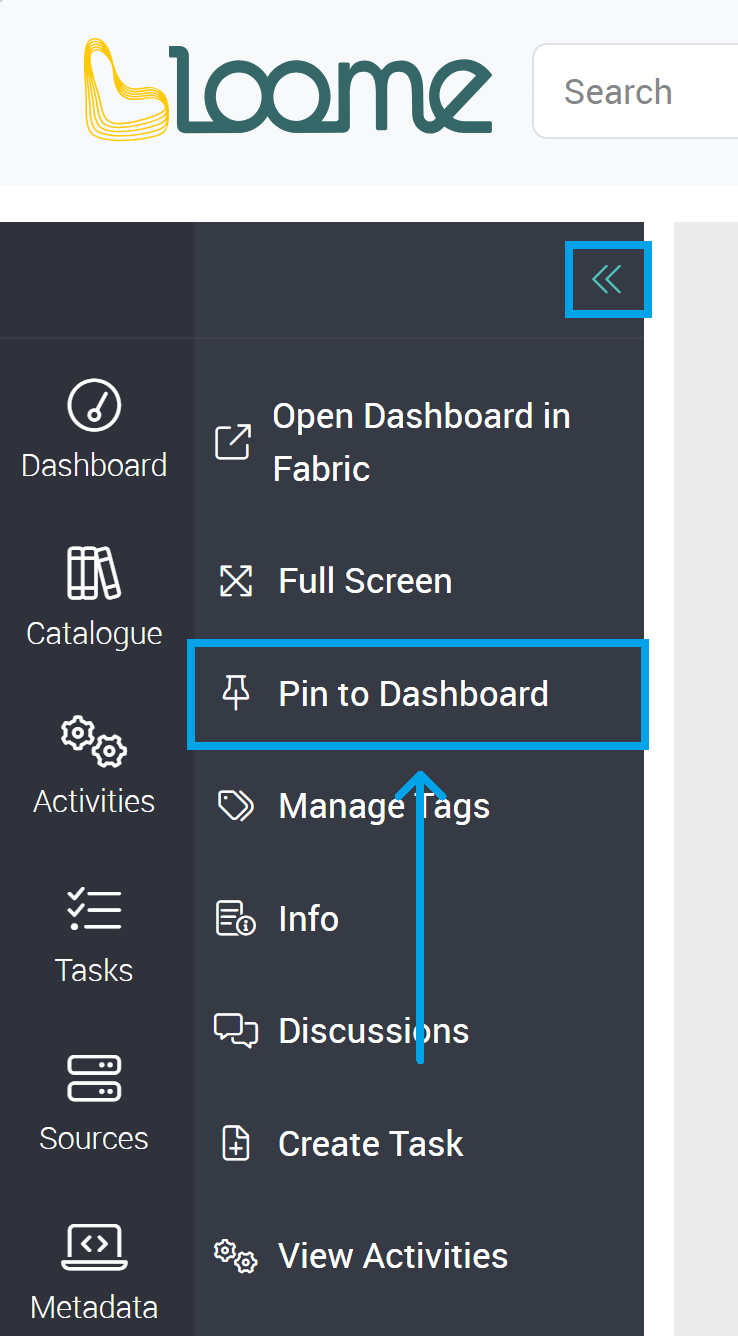
Task: Toggle Full Screen mode
Action: (365, 580)
